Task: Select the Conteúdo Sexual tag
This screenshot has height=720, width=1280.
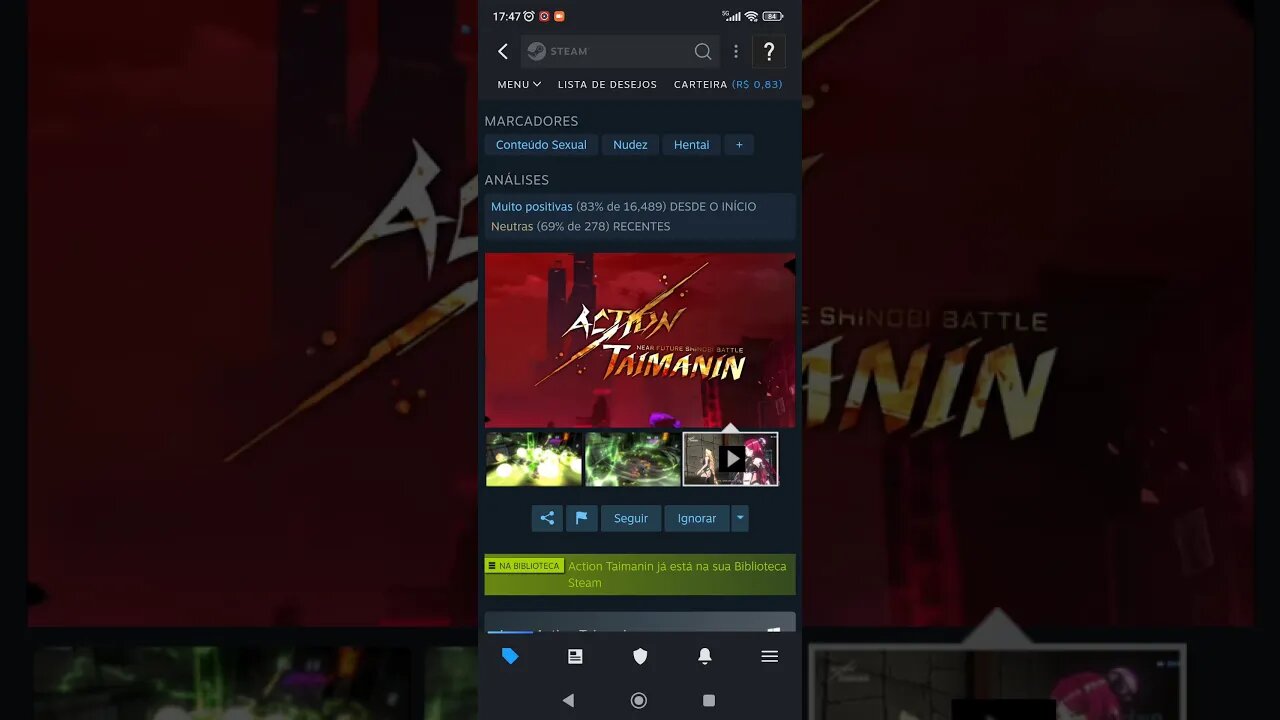Action: 541,145
